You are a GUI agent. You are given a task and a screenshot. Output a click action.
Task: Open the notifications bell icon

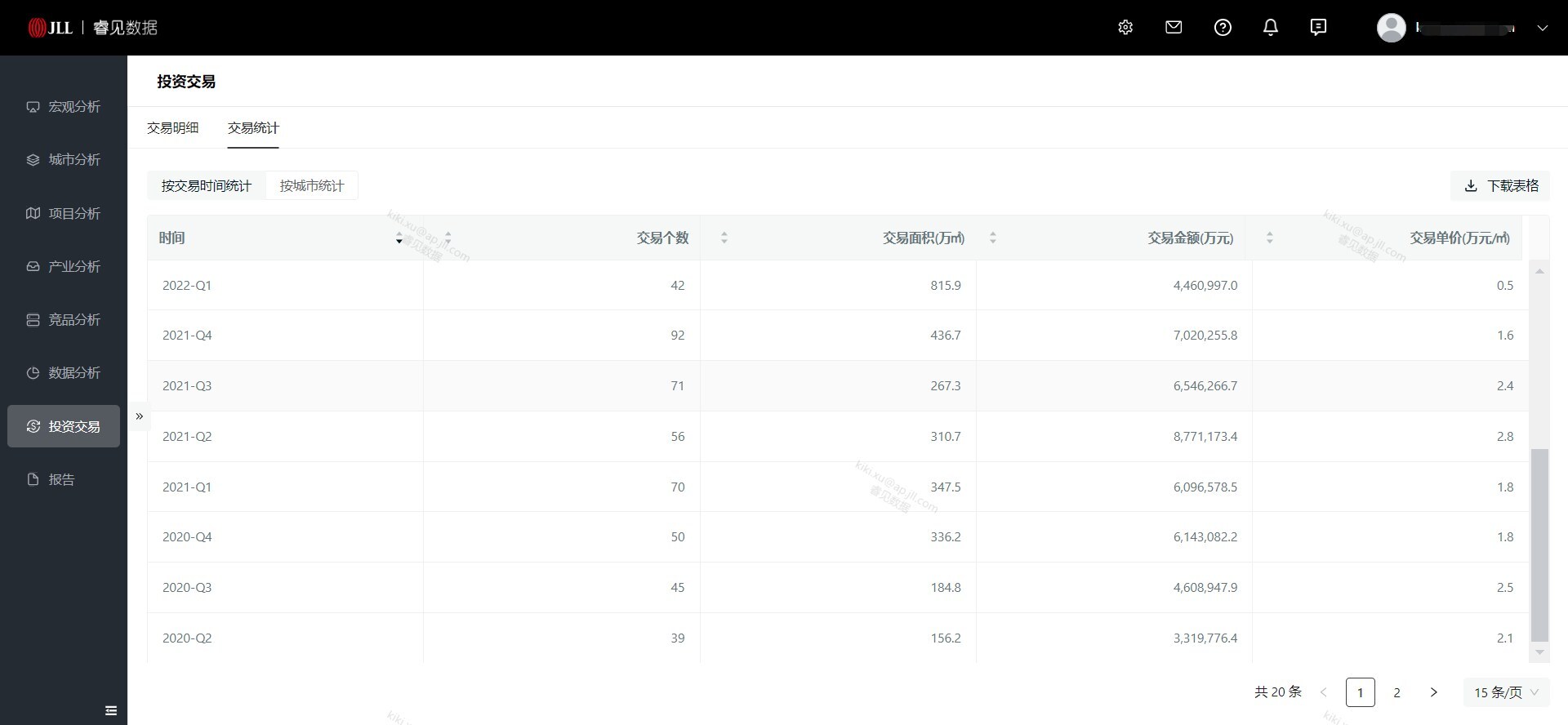(x=1271, y=28)
